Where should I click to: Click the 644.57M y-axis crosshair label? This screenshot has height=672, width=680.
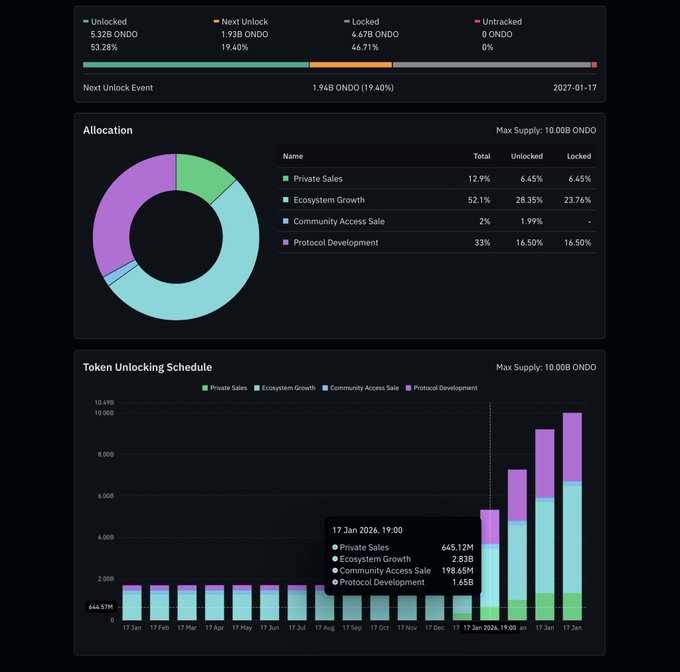click(101, 607)
